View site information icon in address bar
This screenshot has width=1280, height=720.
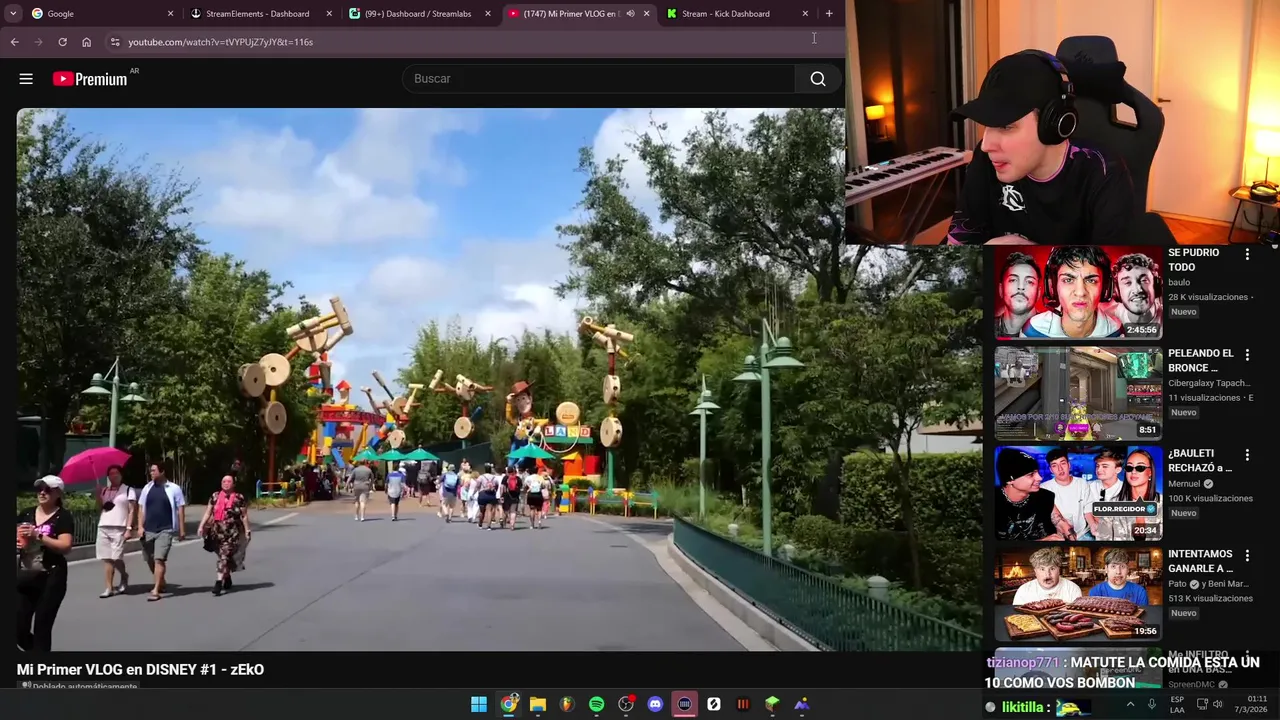pyautogui.click(x=115, y=42)
